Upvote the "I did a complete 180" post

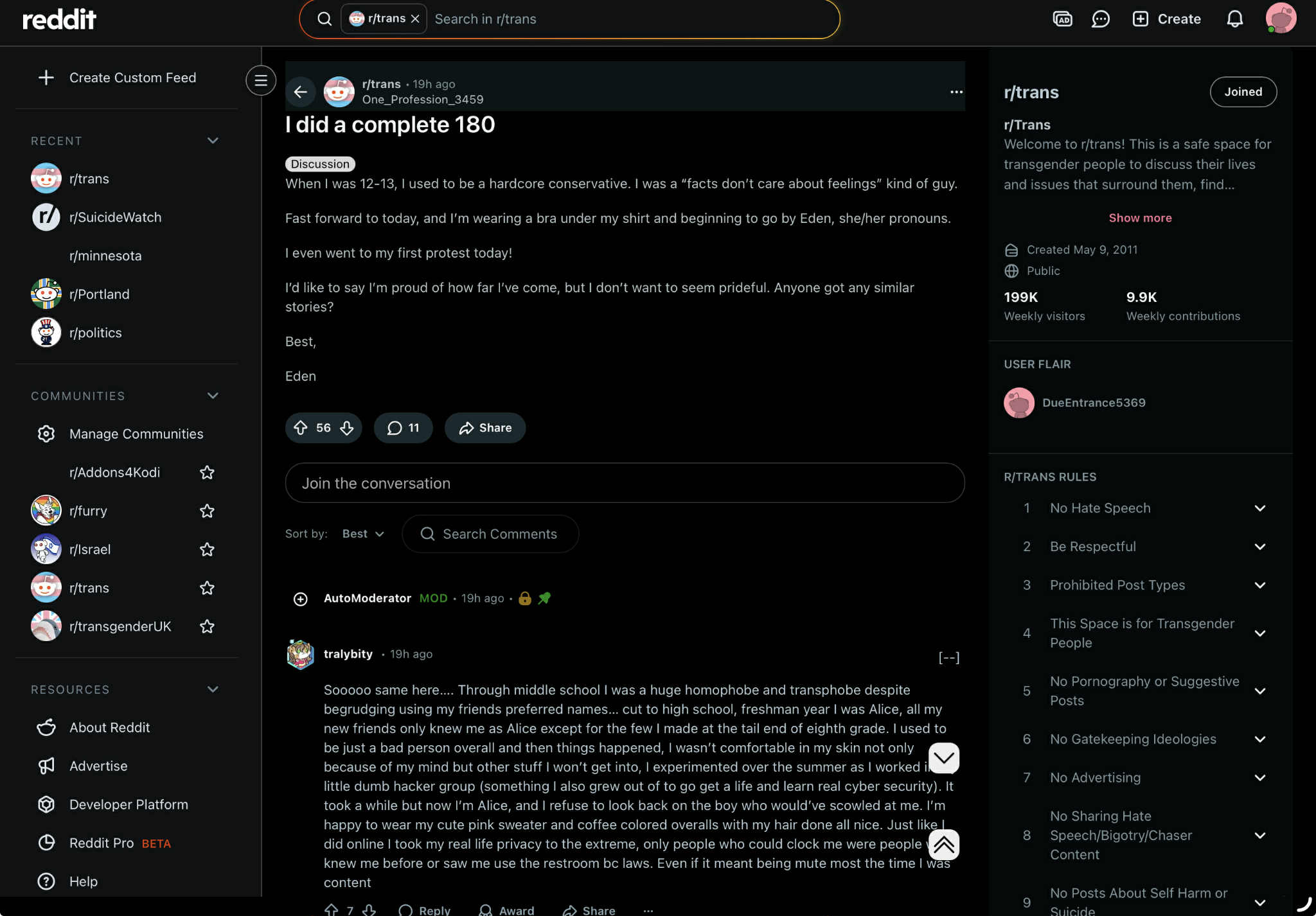point(301,428)
